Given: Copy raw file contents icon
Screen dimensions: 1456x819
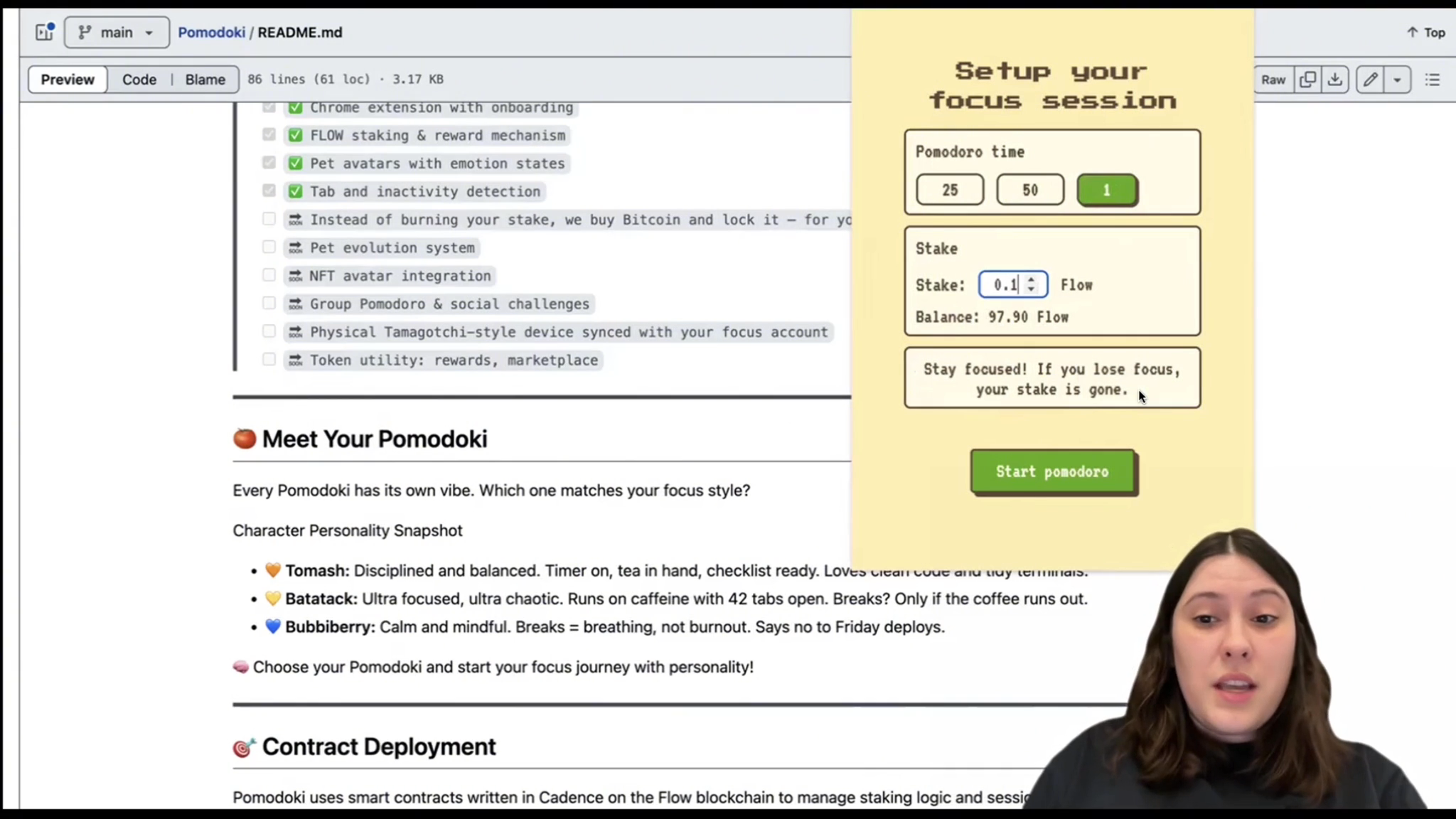Looking at the screenshot, I should pos(1307,80).
